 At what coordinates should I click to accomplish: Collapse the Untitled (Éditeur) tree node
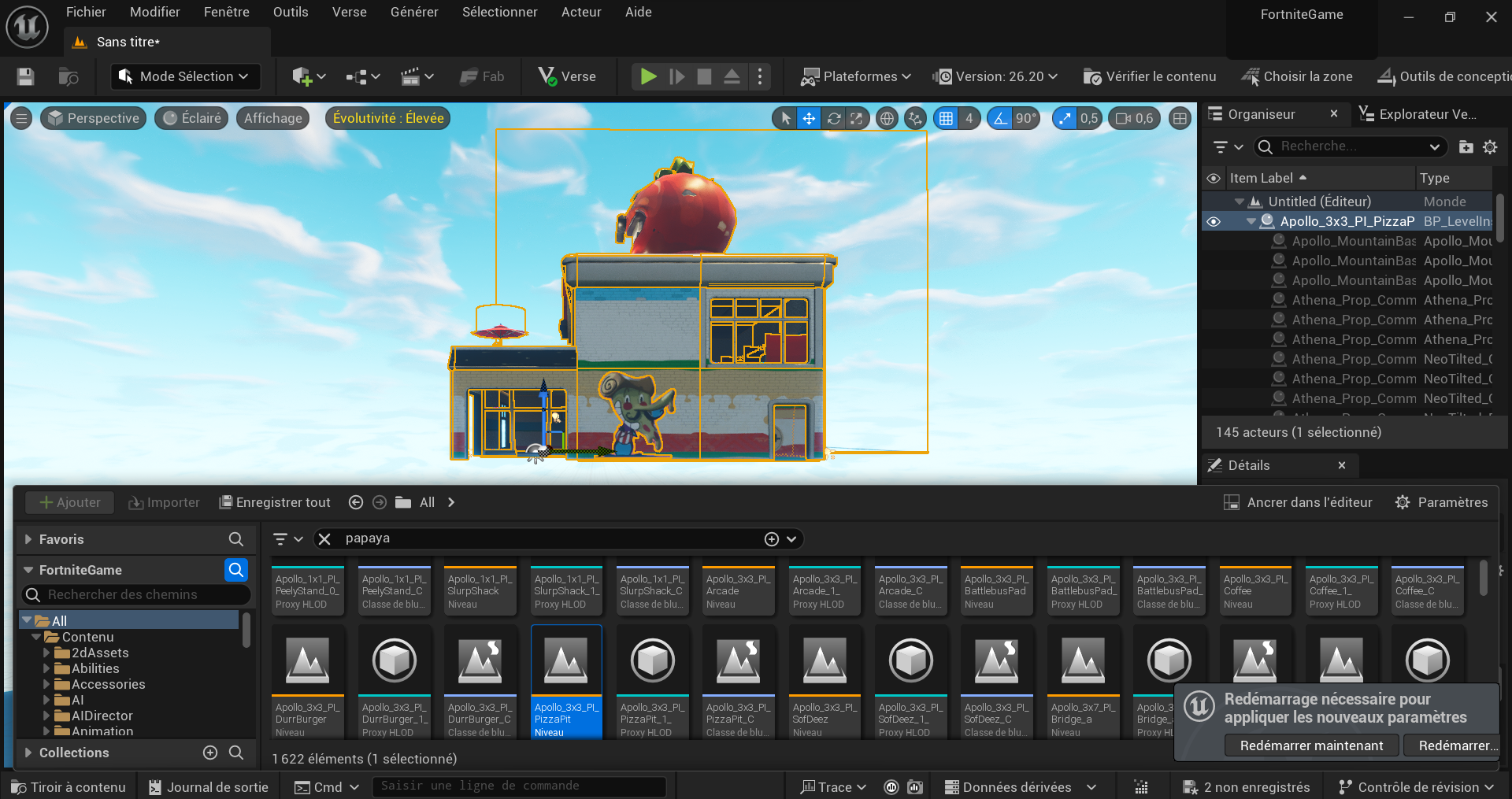pos(1240,202)
